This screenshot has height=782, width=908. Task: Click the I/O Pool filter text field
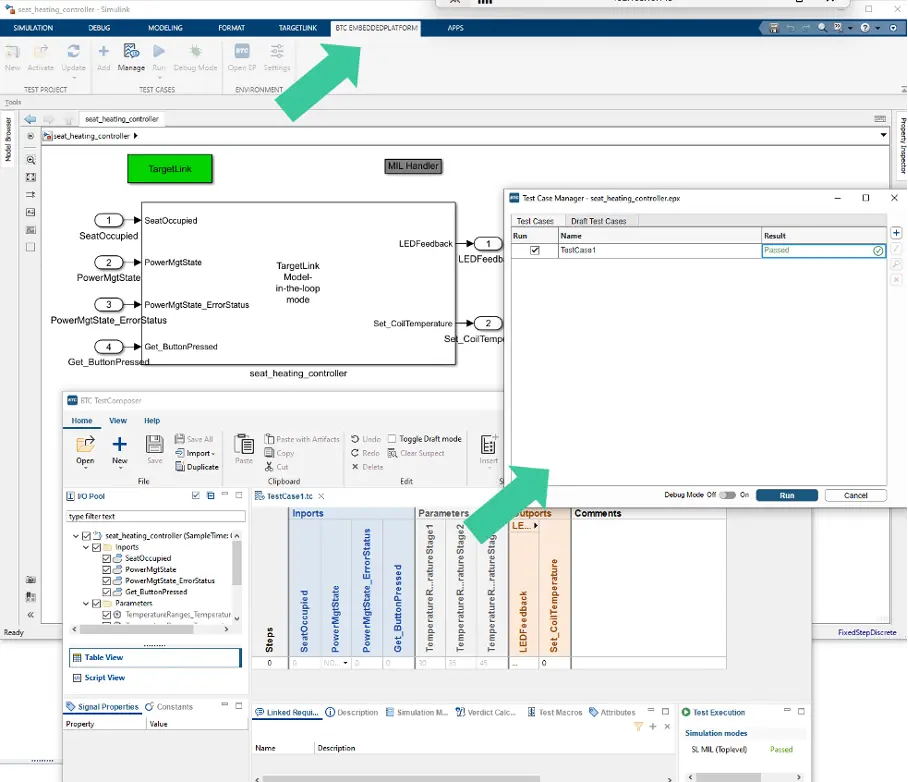[150, 516]
